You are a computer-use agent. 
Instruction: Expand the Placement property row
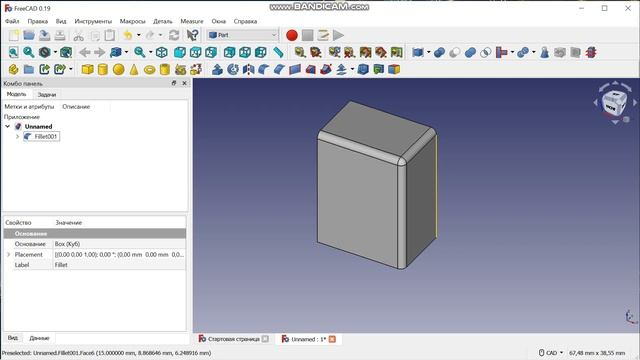(9, 254)
